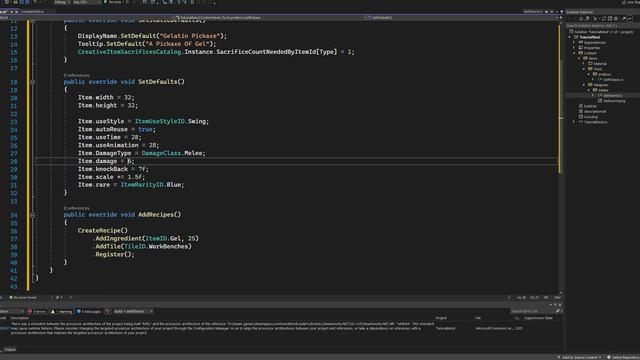Toggle the Errors filter in Error List

coord(37,311)
